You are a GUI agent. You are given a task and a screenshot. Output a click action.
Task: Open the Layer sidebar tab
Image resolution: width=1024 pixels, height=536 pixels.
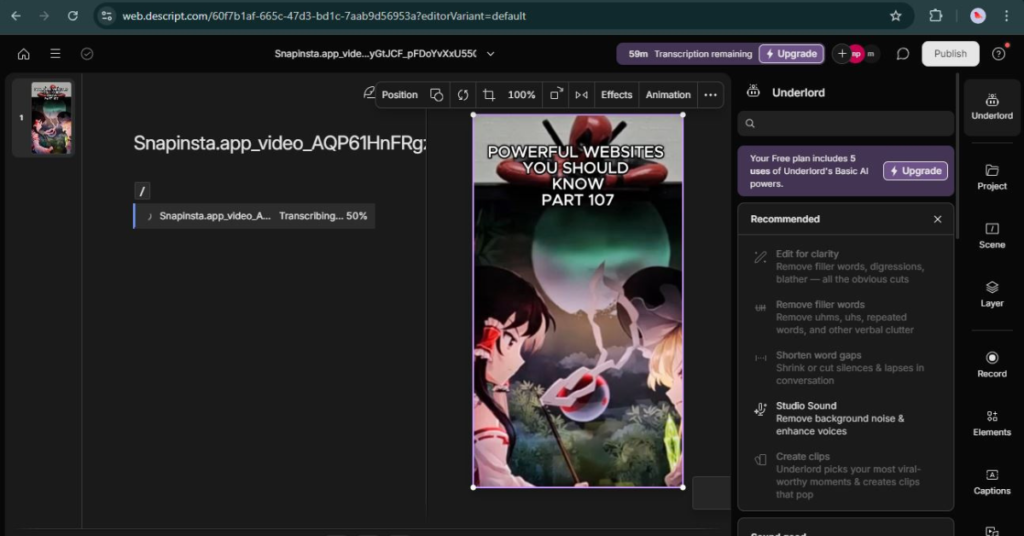(x=991, y=294)
